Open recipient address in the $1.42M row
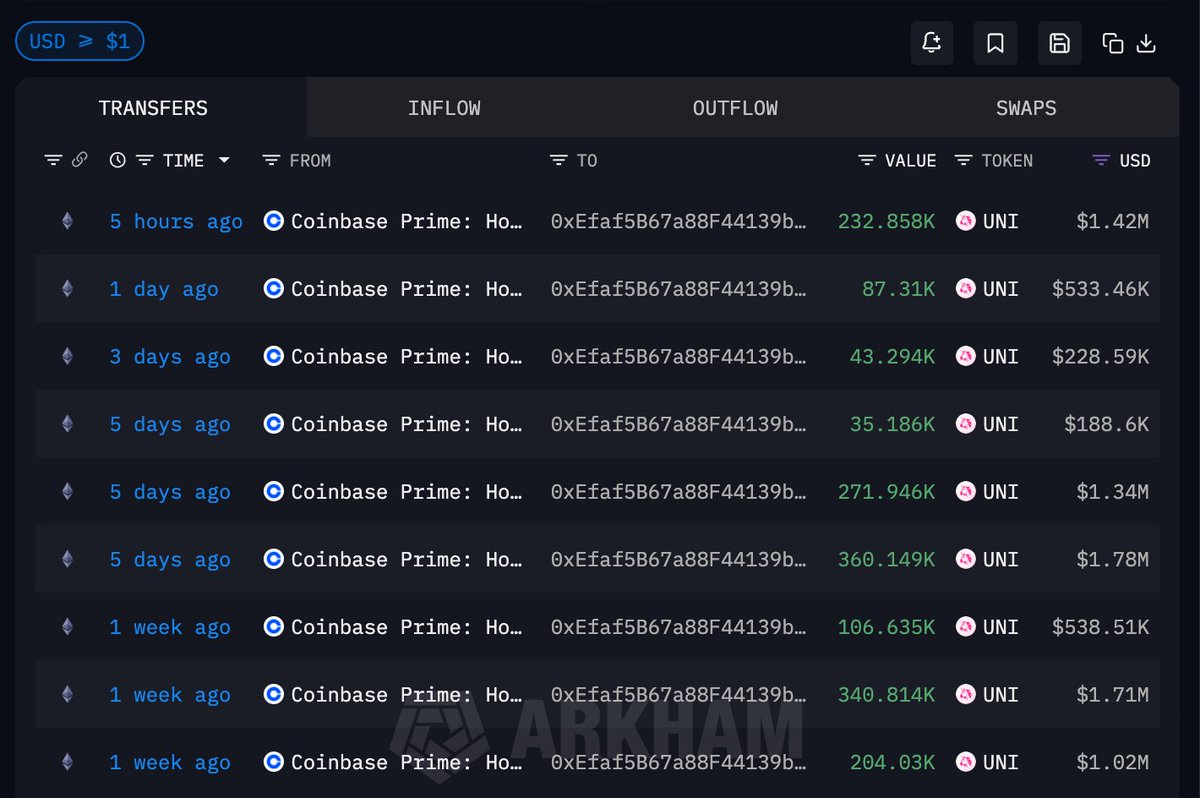Viewport: 1200px width, 798px height. point(679,222)
